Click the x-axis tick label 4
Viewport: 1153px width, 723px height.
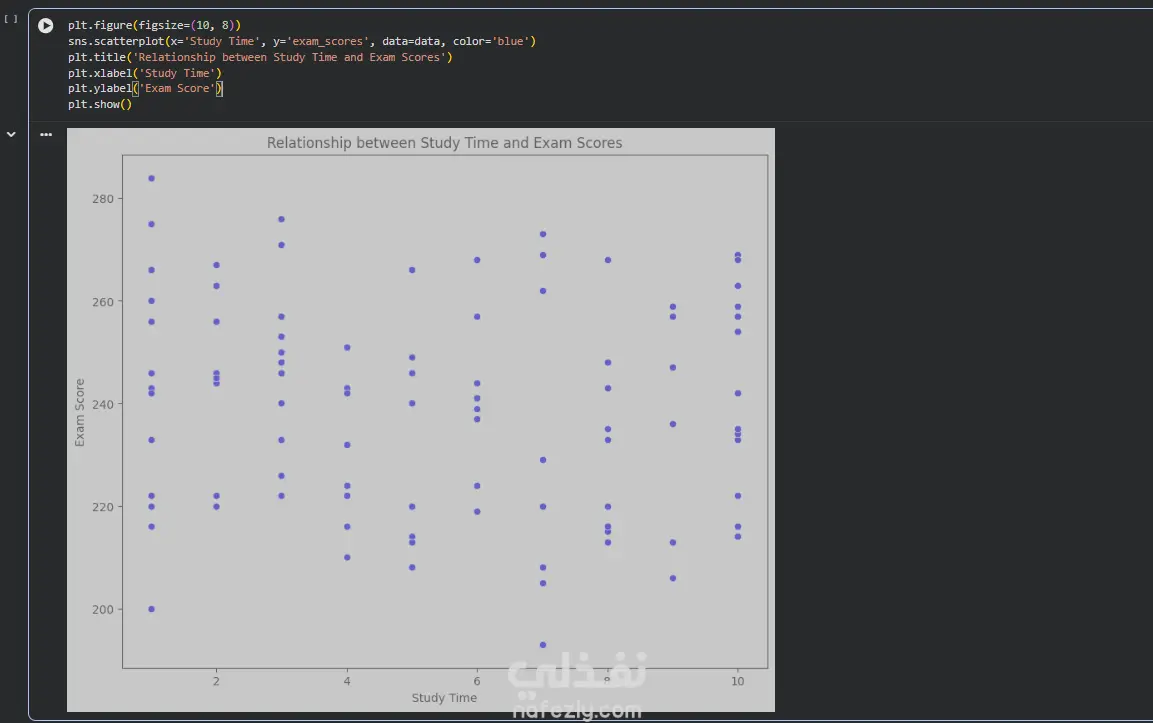pos(347,681)
